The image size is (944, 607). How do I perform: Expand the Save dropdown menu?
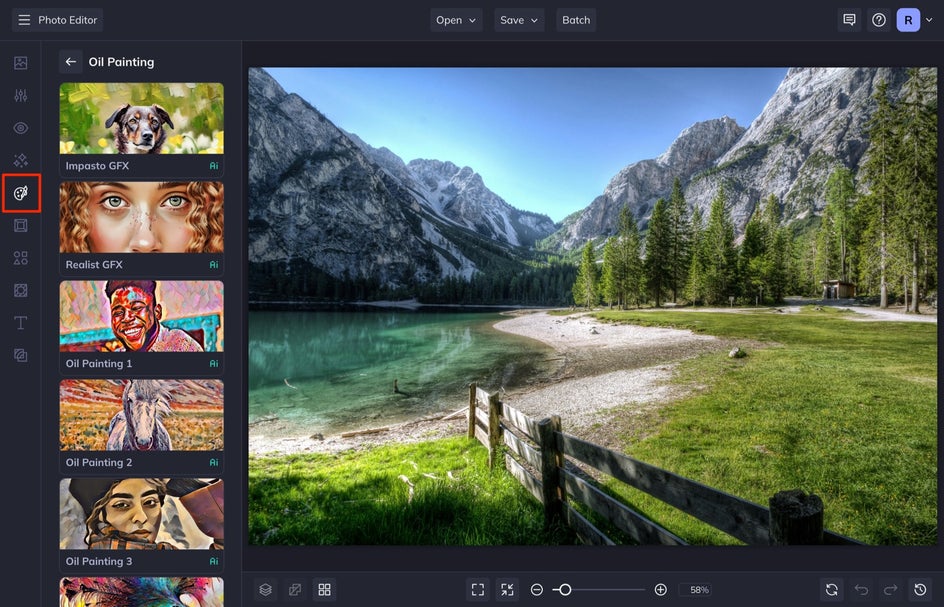pyautogui.click(x=519, y=20)
